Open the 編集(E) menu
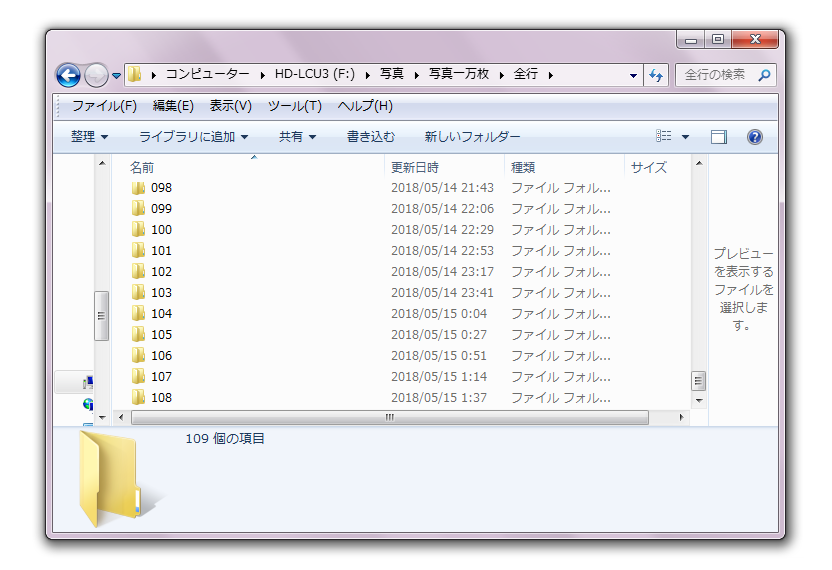 click(x=173, y=106)
